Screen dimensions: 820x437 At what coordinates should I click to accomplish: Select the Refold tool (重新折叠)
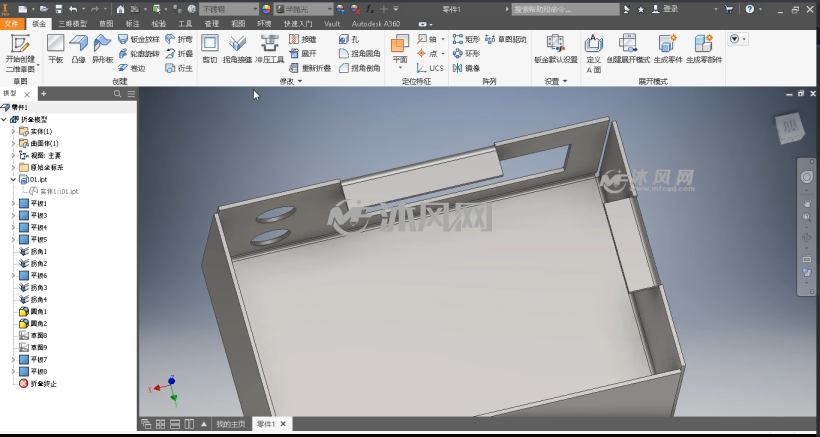click(x=310, y=68)
